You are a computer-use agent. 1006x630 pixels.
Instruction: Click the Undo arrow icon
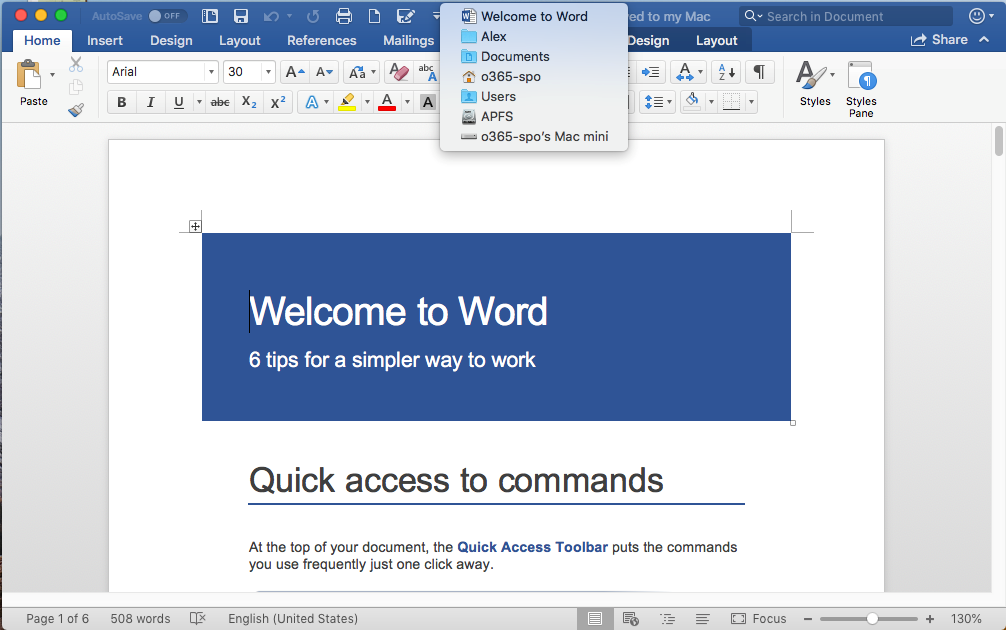coord(271,16)
